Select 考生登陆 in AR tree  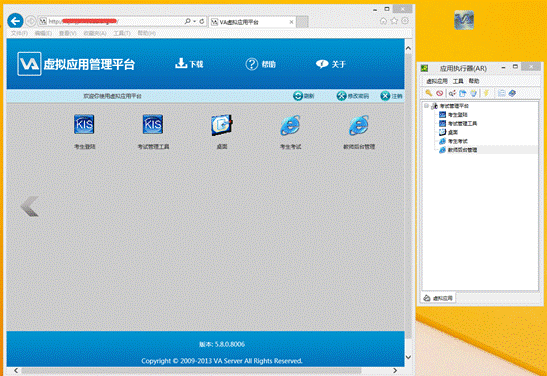point(457,115)
